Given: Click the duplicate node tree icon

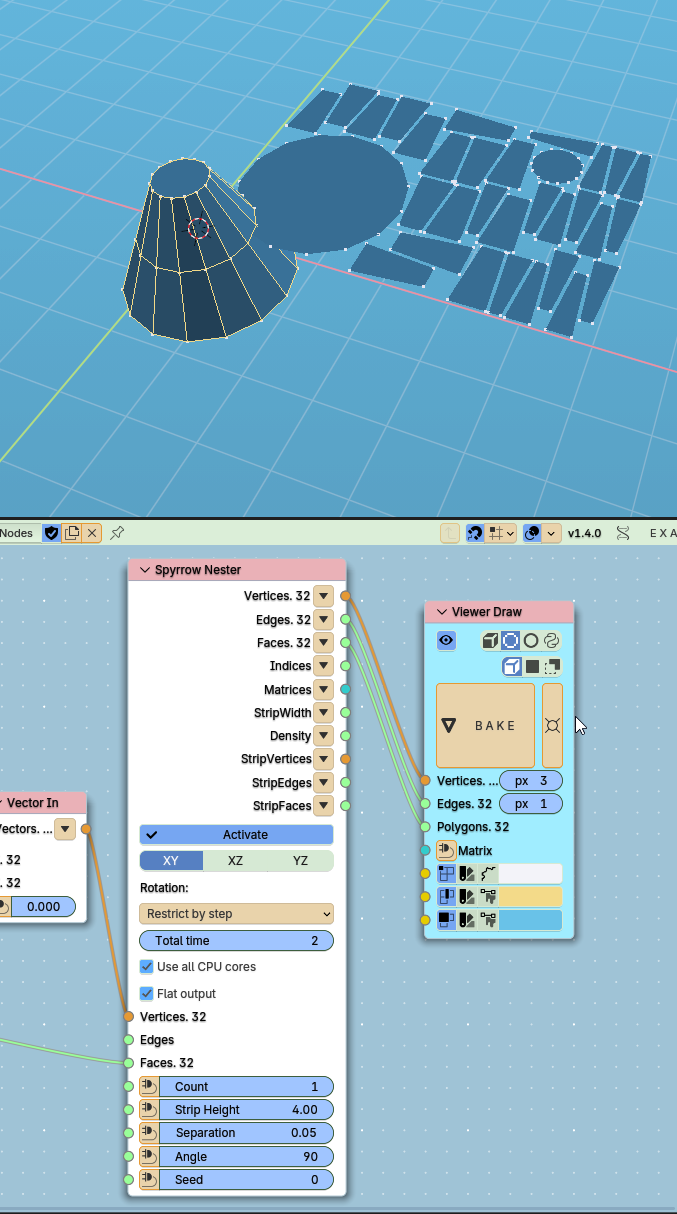Looking at the screenshot, I should (72, 533).
